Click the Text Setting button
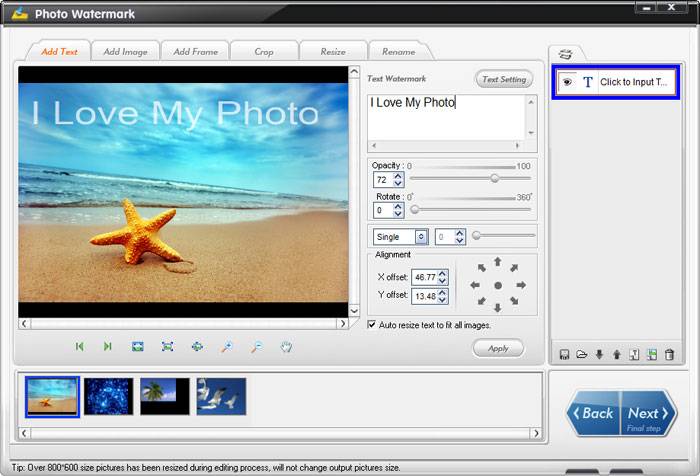700x476 pixels. [504, 79]
